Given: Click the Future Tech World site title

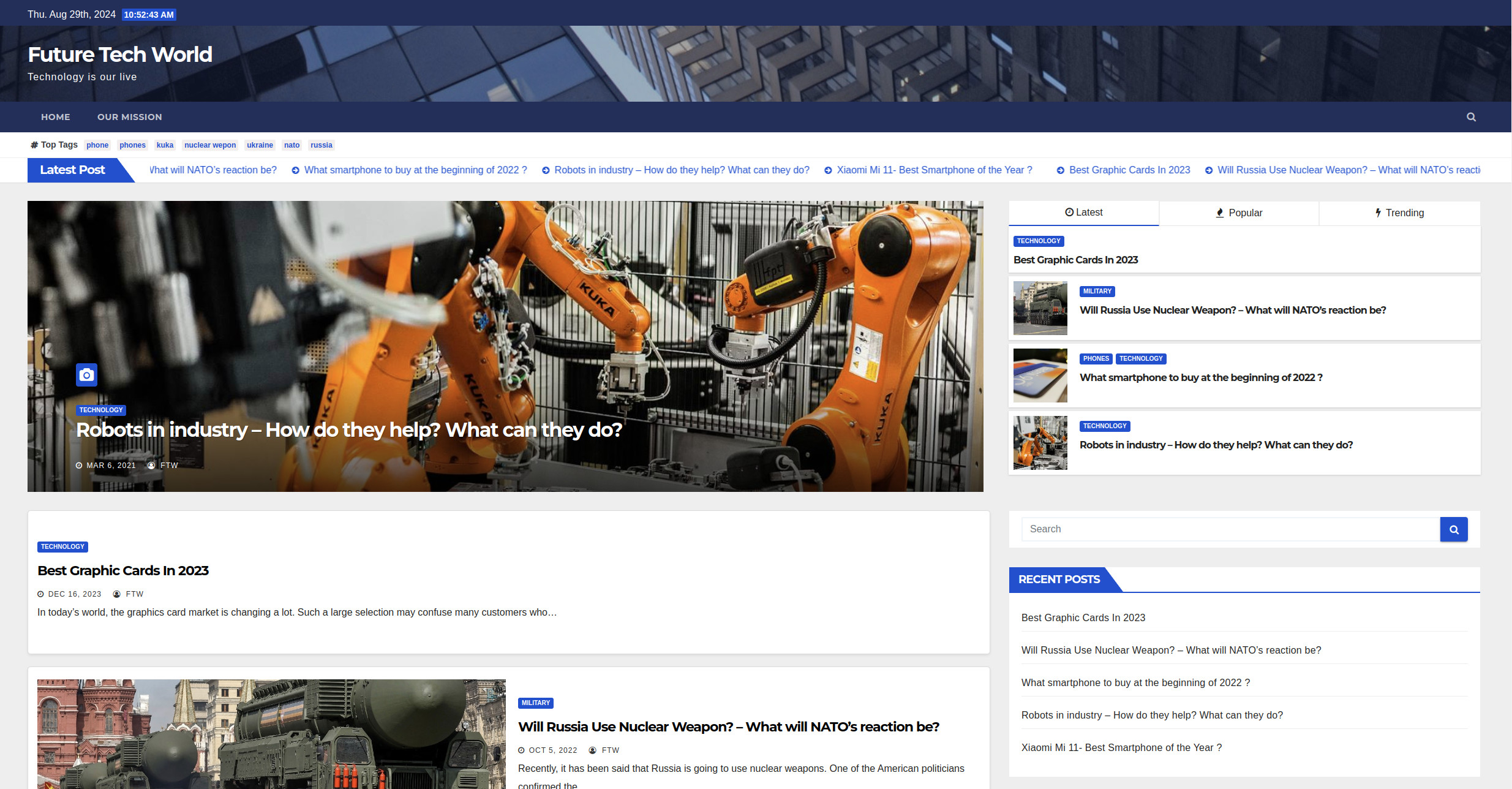Looking at the screenshot, I should pyautogui.click(x=120, y=55).
